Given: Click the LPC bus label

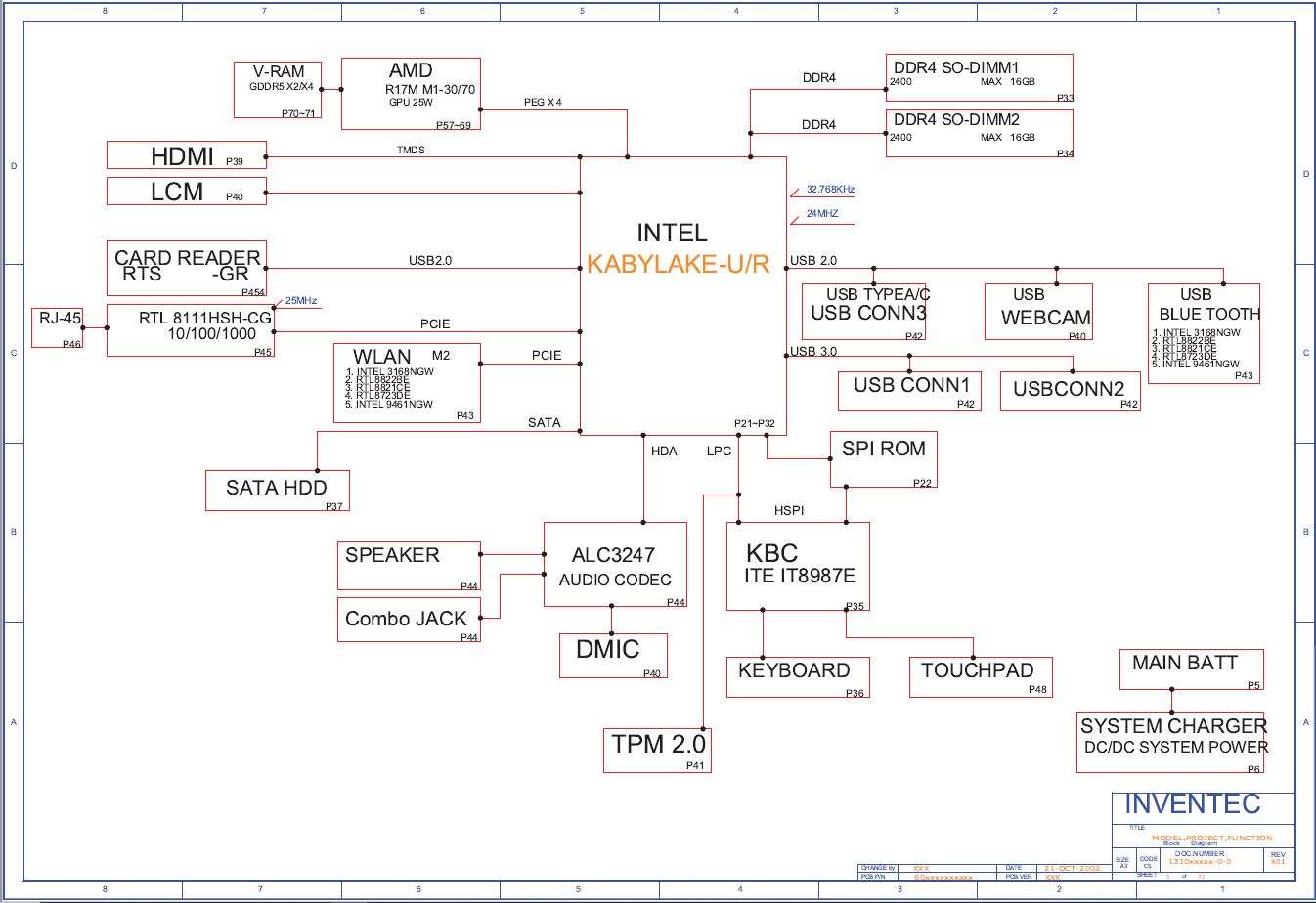Looking at the screenshot, I should tap(719, 451).
